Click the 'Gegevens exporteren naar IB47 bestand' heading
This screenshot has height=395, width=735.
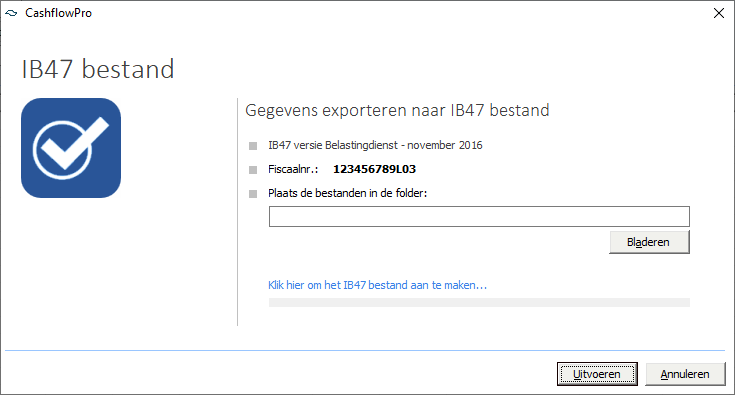coord(397,110)
